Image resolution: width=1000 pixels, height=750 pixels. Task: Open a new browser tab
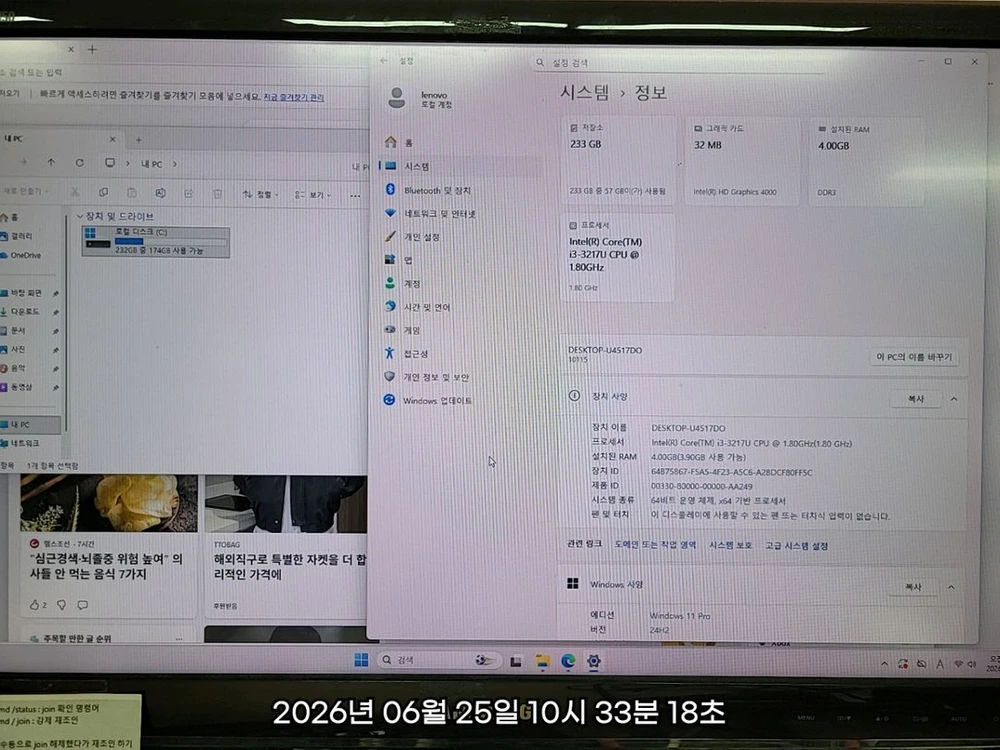(92, 49)
